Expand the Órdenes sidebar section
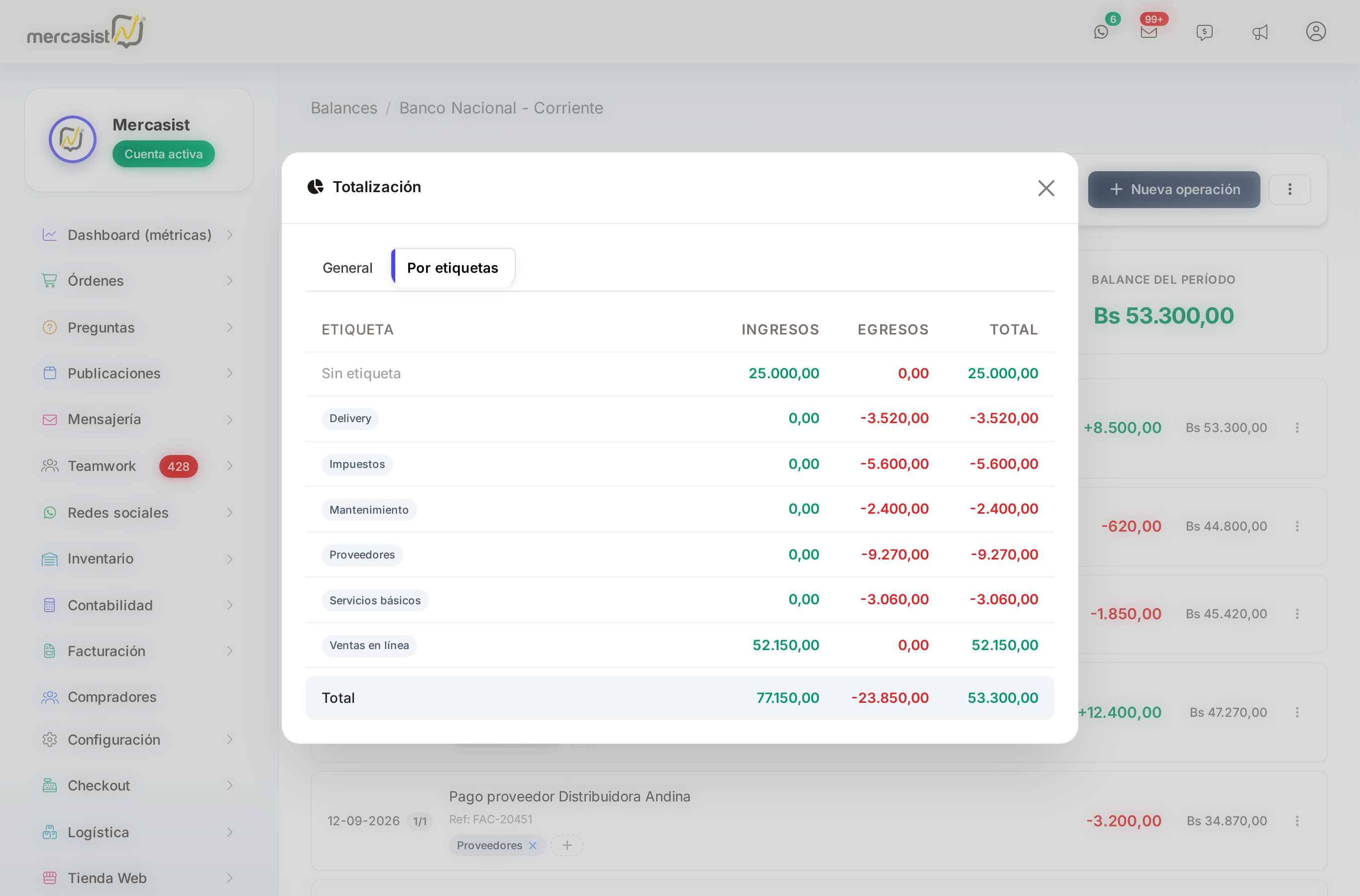The width and height of the screenshot is (1360, 896). 138,281
